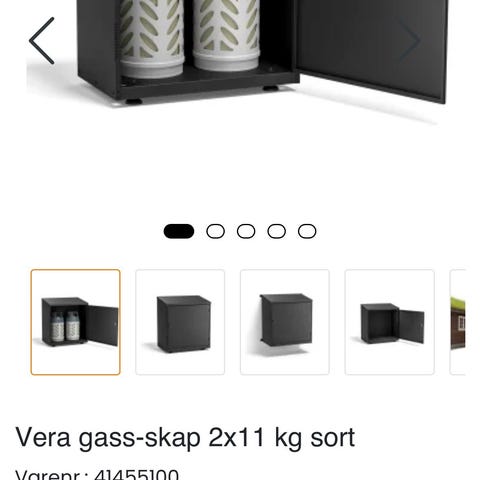Jump to second carousel indicator dot
480x480 pixels.
215,231
